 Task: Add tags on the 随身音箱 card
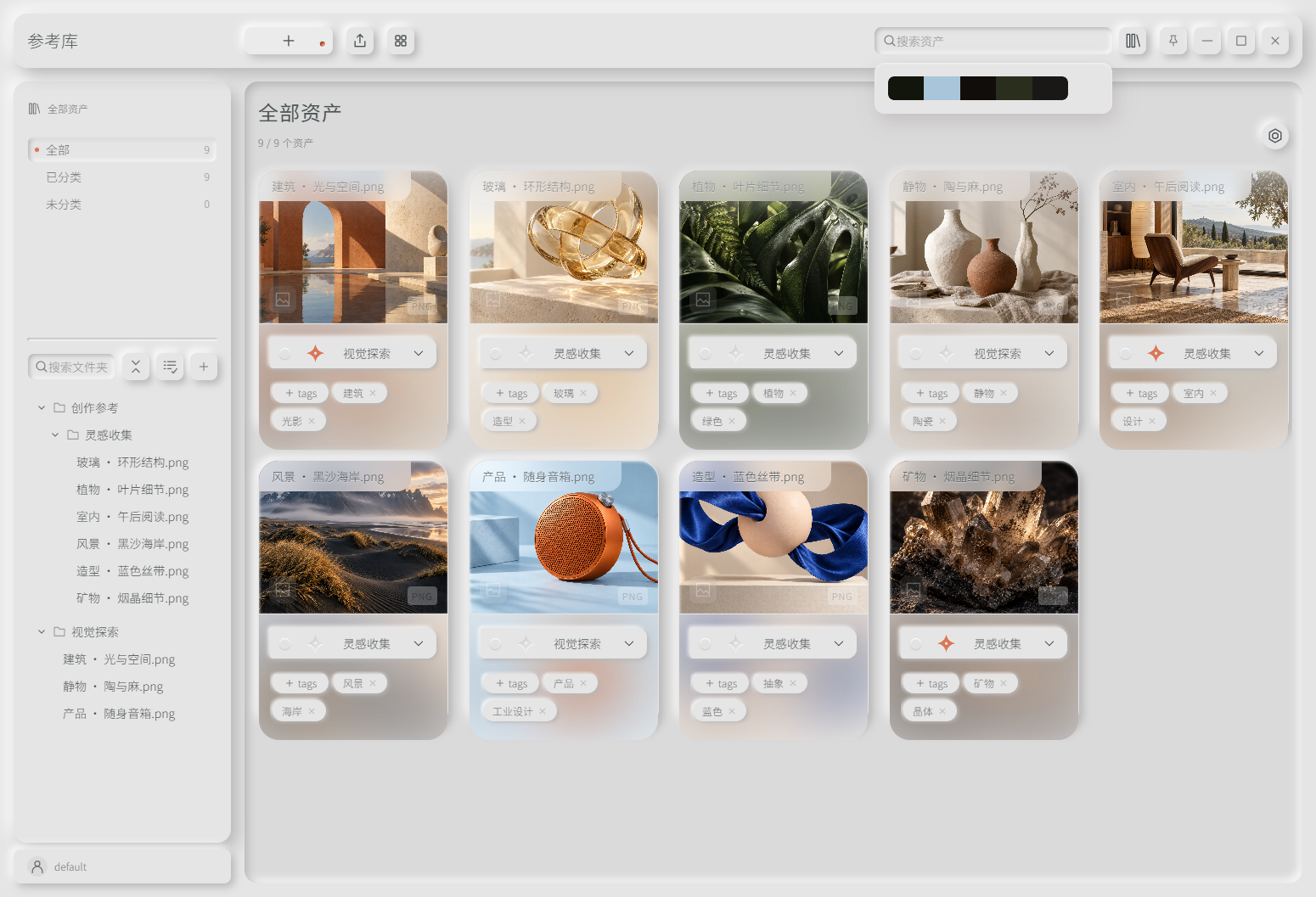pos(511,683)
